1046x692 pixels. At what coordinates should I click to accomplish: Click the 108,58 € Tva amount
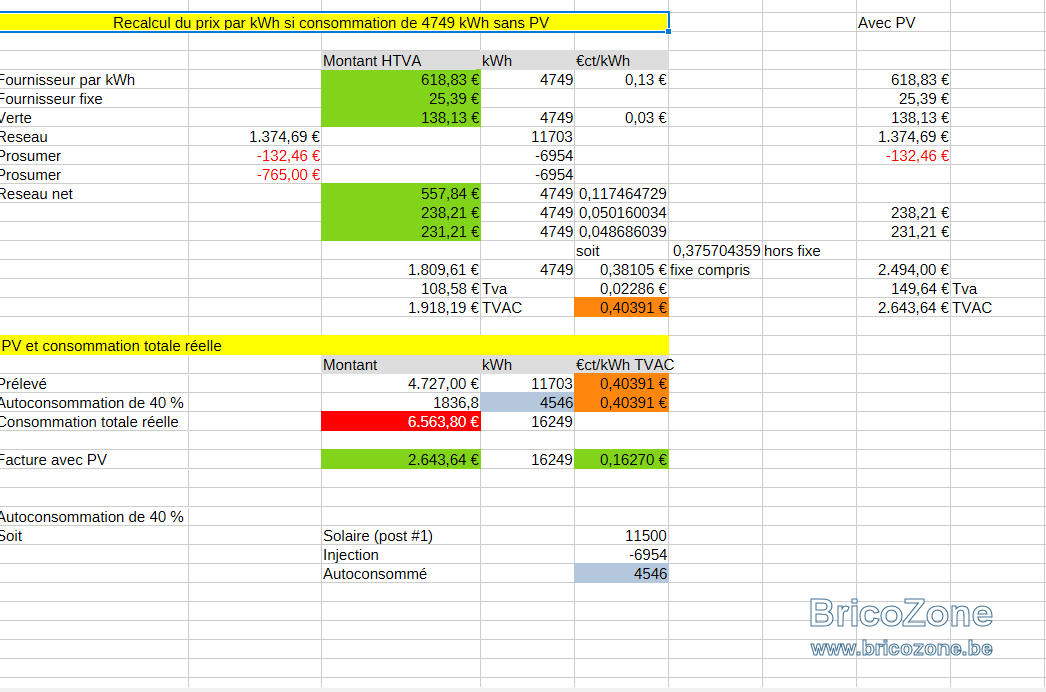[x=400, y=289]
